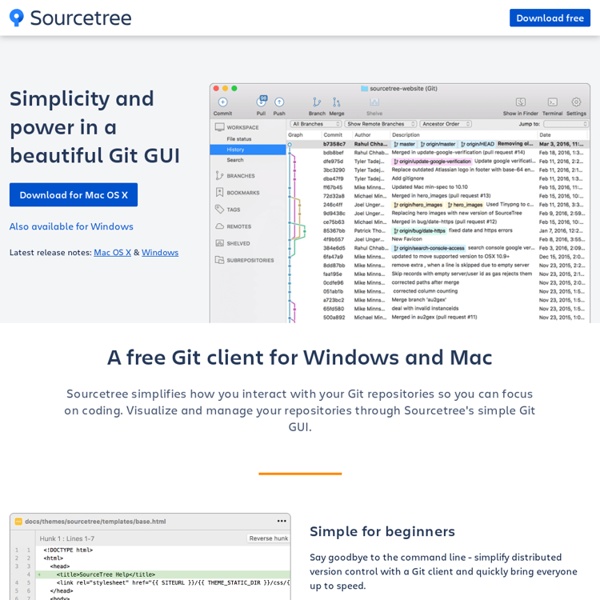The width and height of the screenshot is (600, 600).
Task: Click the origin/HEAD branch tag
Action: click(x=478, y=144)
